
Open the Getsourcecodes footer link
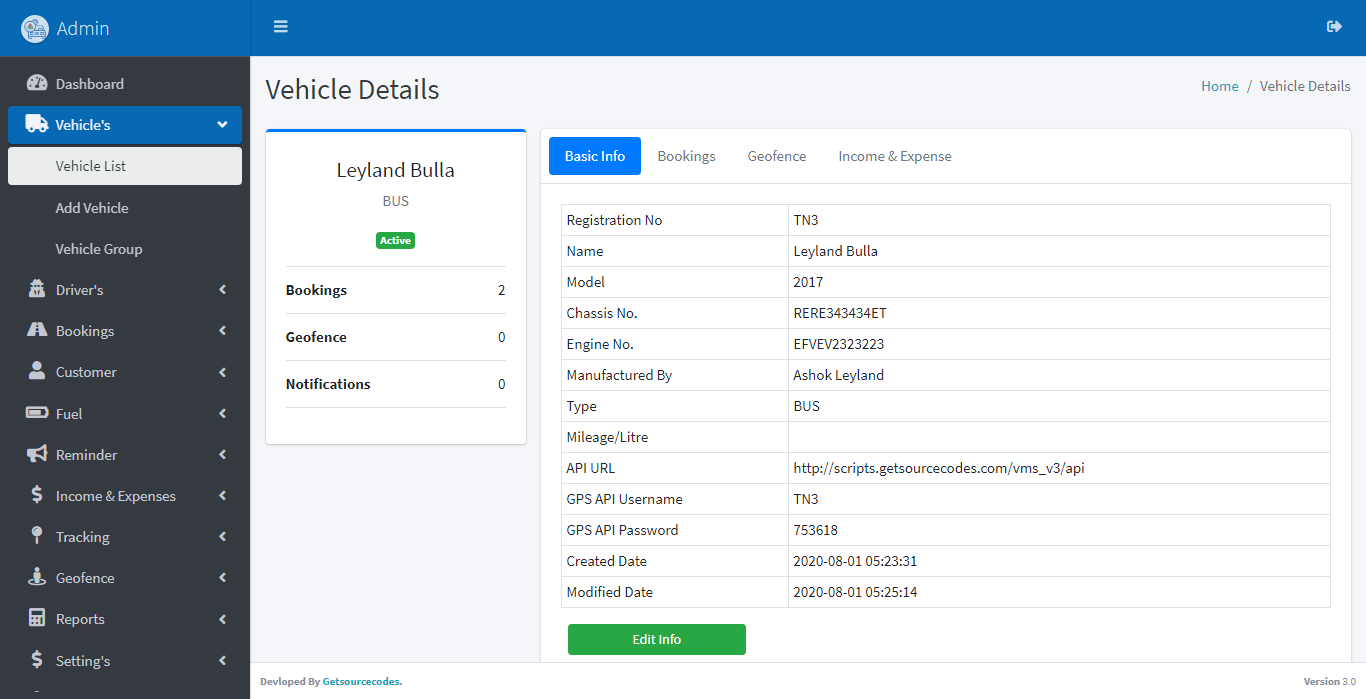[x=362, y=681]
